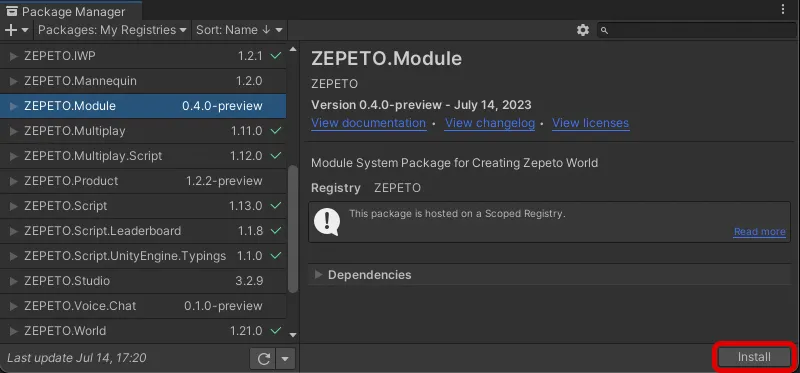Viewport: 800px width, 373px height.
Task: Select ZEPETO.Multiplay.Script in the list
Action: point(143,156)
